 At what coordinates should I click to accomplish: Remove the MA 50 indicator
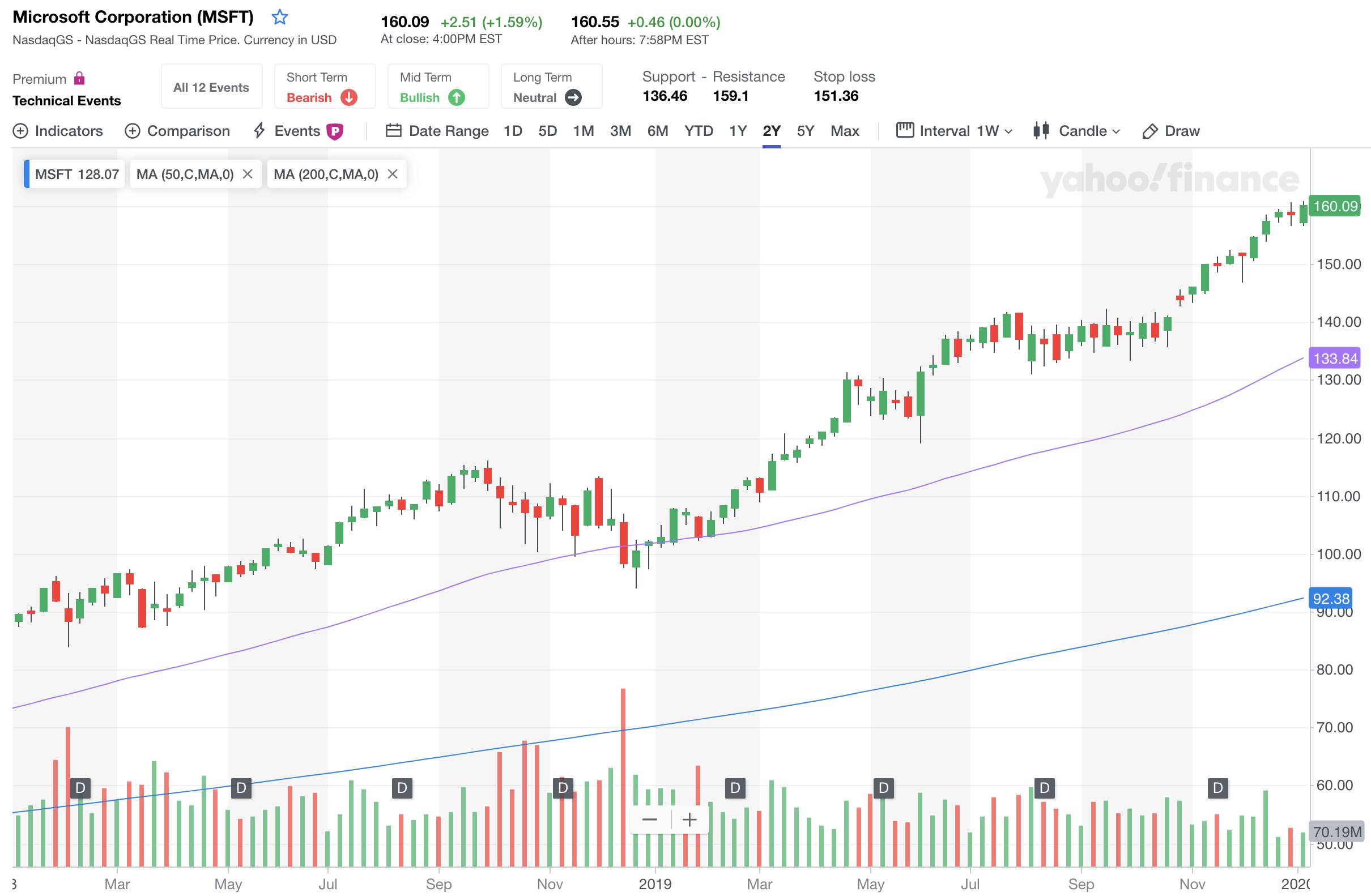click(248, 174)
